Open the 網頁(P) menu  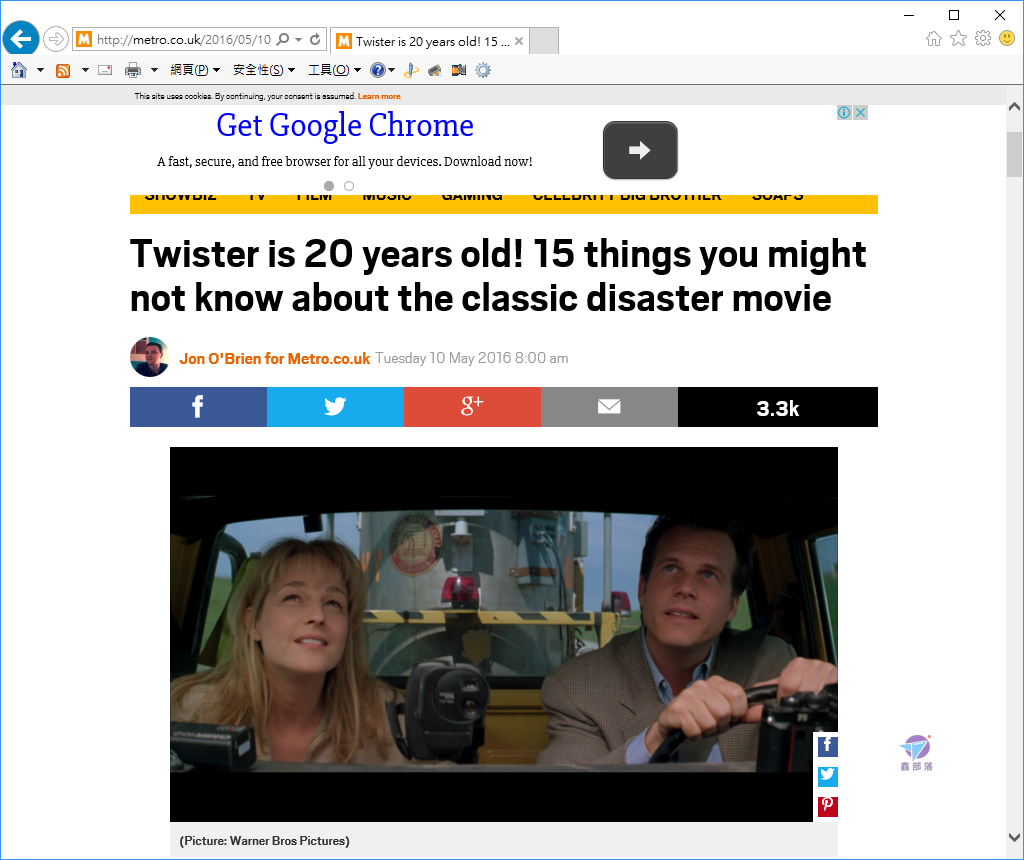(195, 70)
